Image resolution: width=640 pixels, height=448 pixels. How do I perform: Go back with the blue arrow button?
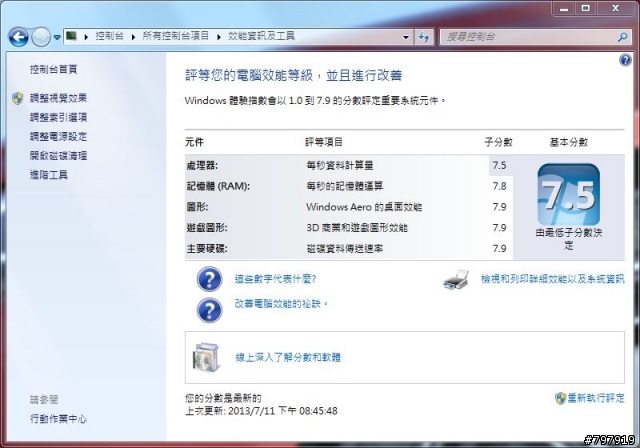coord(18,37)
